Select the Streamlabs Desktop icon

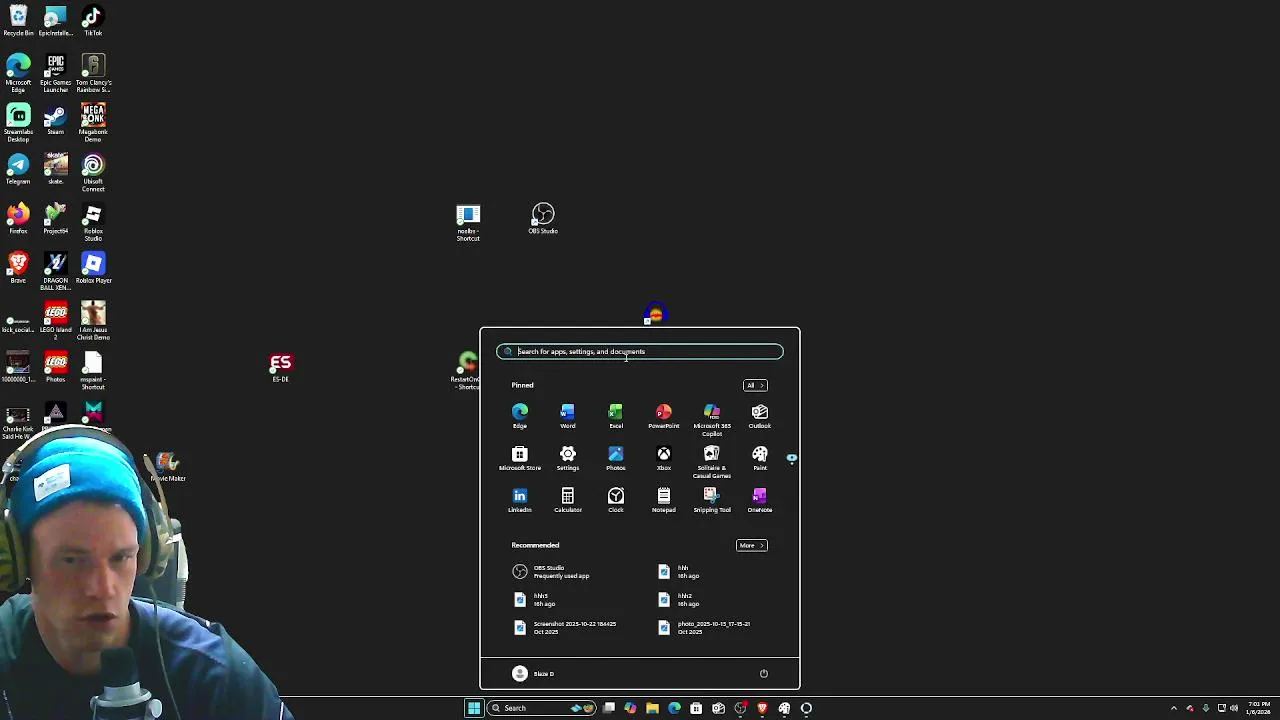tap(18, 123)
